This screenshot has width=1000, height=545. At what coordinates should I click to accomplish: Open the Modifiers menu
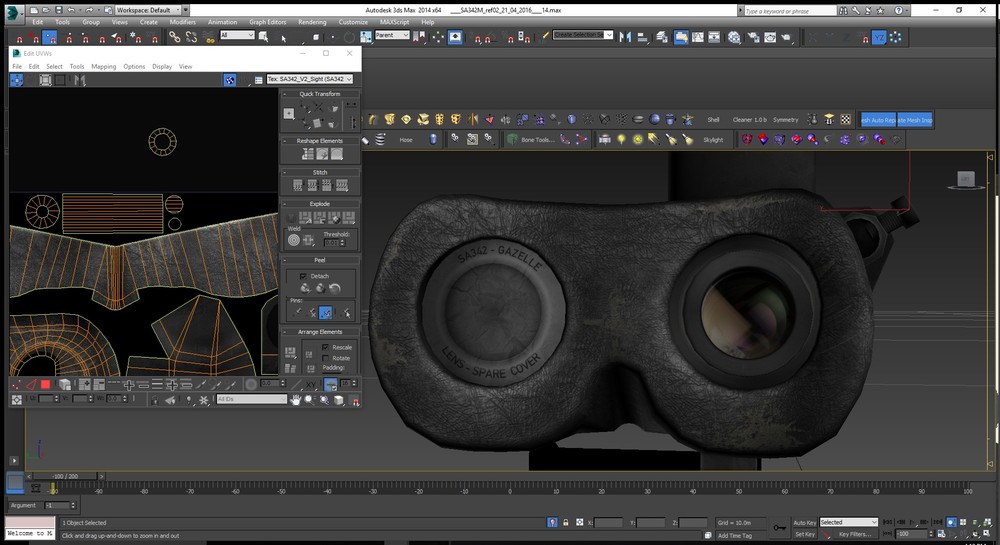tap(182, 21)
